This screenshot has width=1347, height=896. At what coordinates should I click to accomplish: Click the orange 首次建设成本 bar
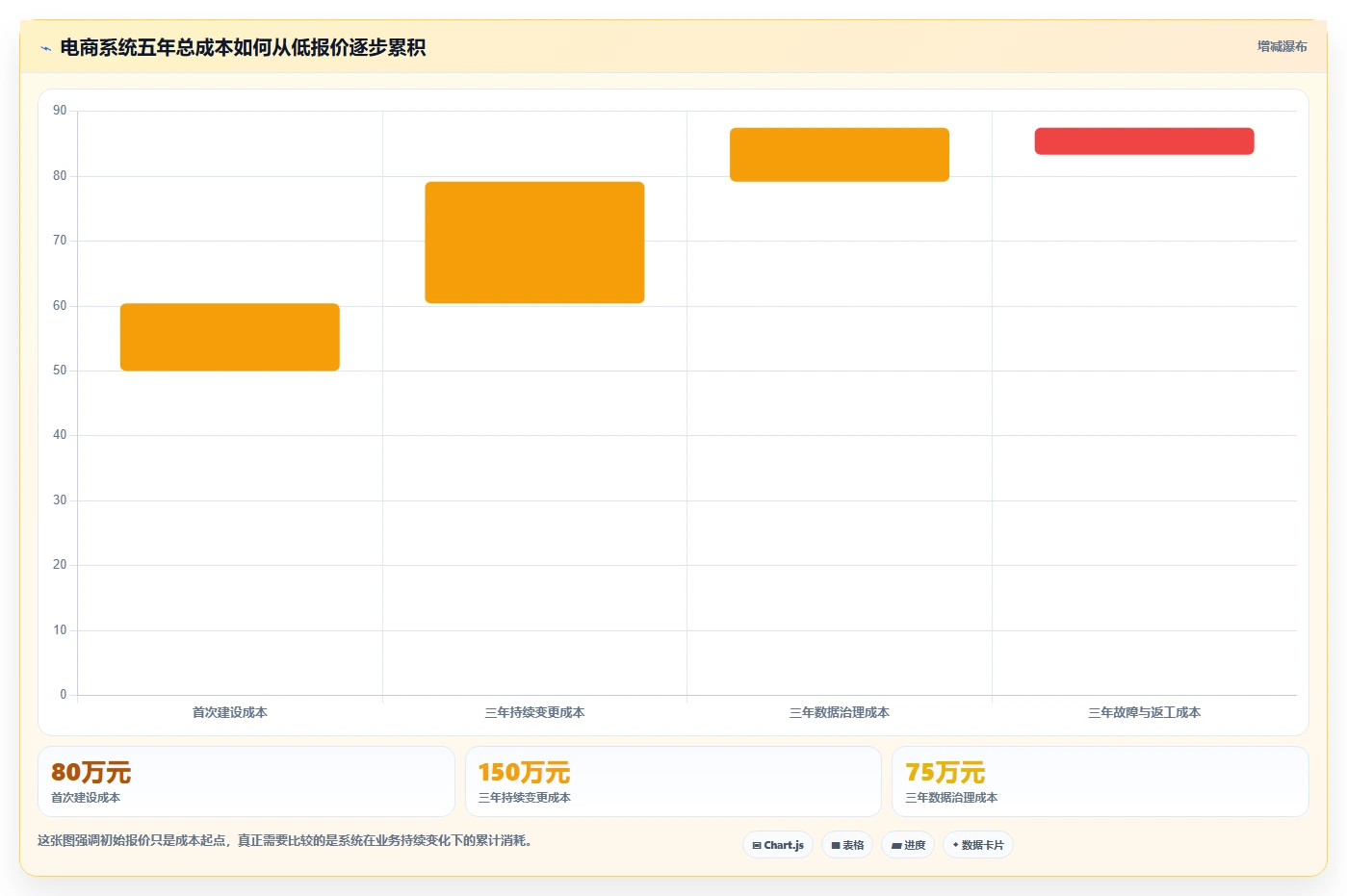pos(230,337)
